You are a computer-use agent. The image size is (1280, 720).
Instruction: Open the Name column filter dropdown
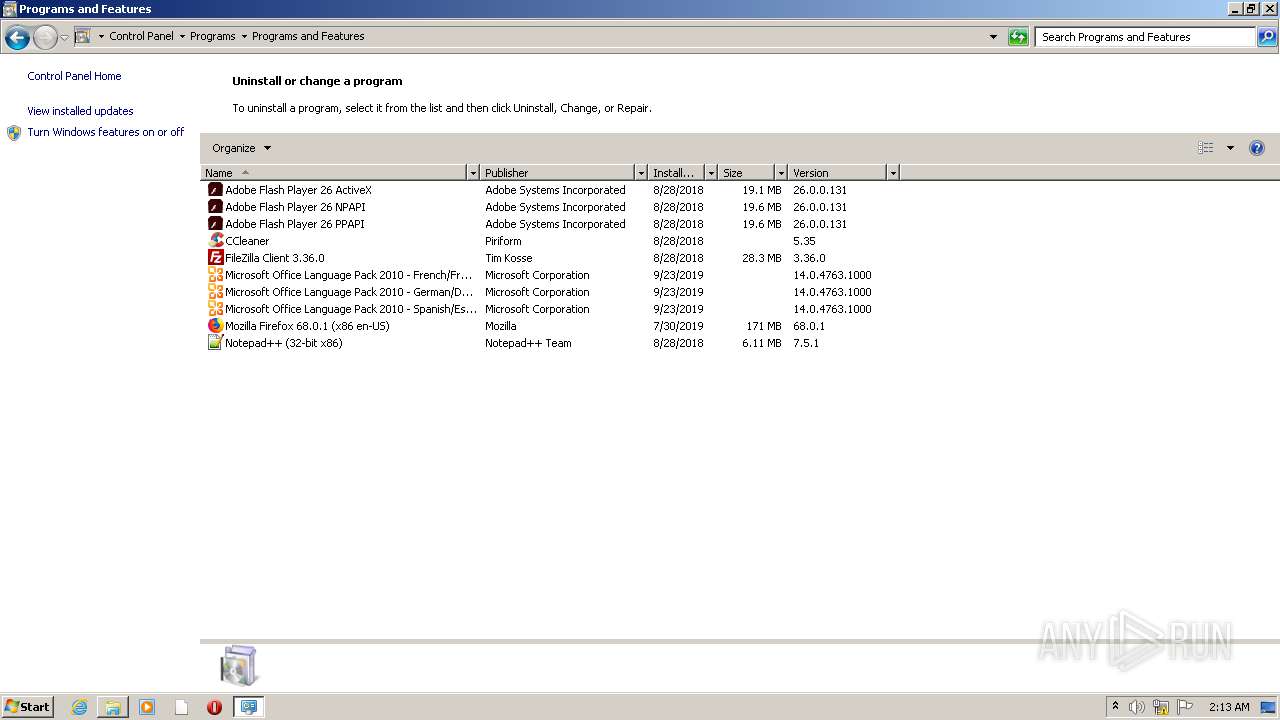click(x=473, y=173)
